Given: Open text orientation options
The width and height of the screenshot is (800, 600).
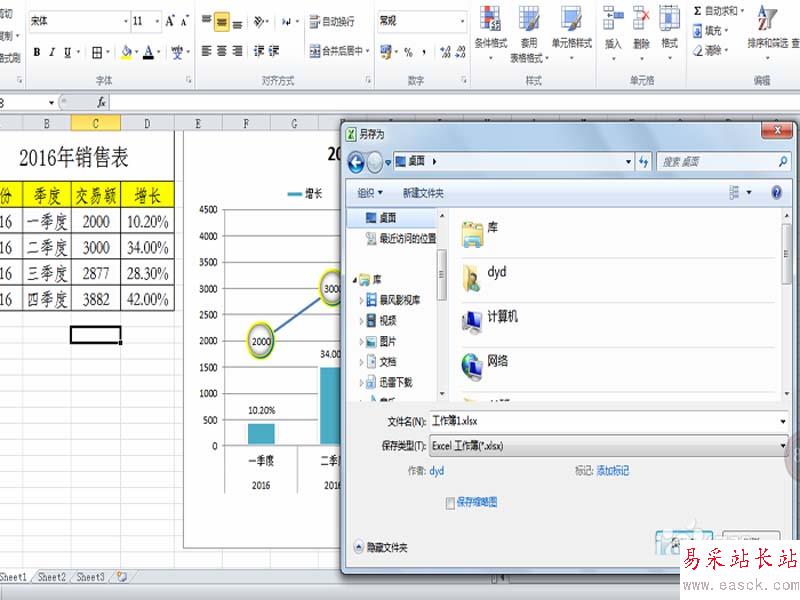Looking at the screenshot, I should point(261,21).
